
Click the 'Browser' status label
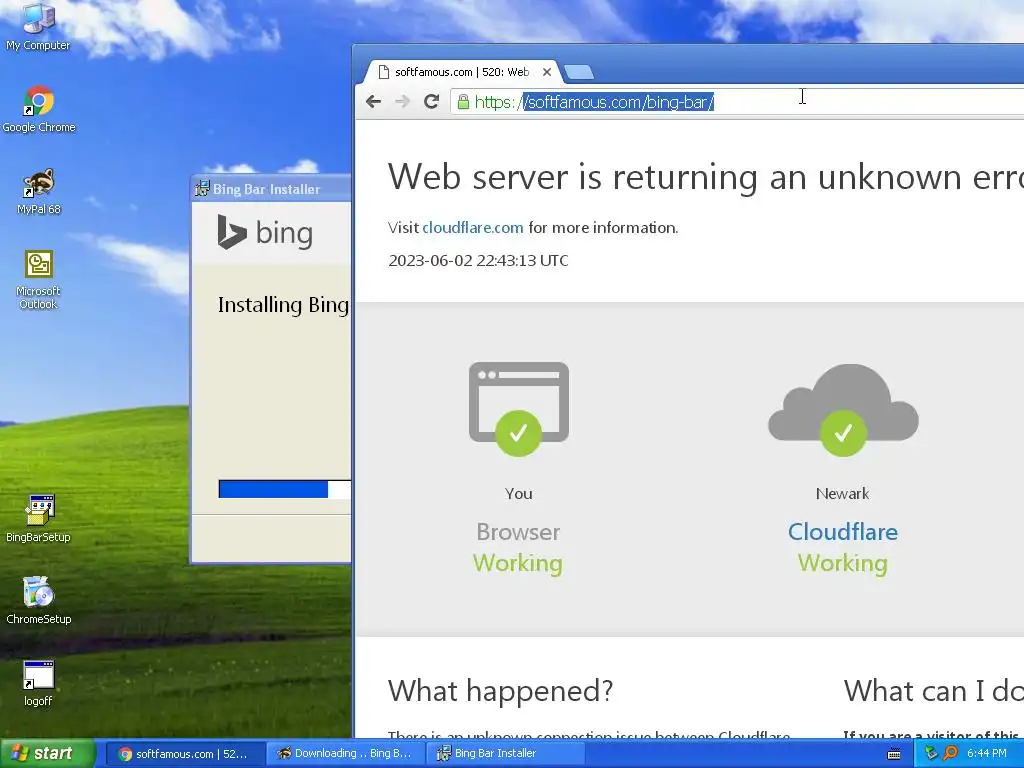click(518, 532)
